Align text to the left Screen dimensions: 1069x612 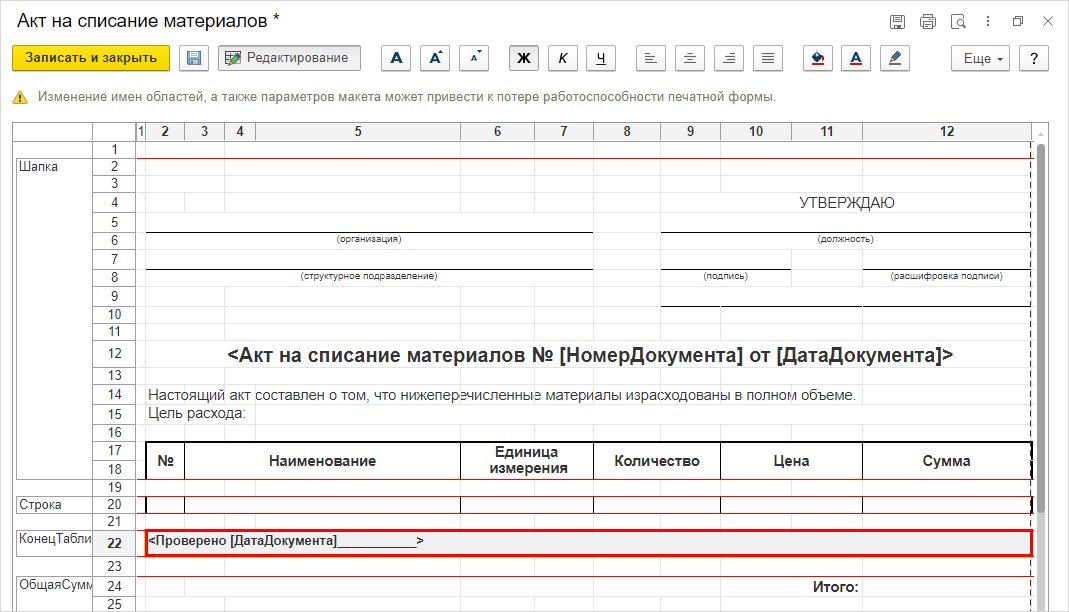650,58
